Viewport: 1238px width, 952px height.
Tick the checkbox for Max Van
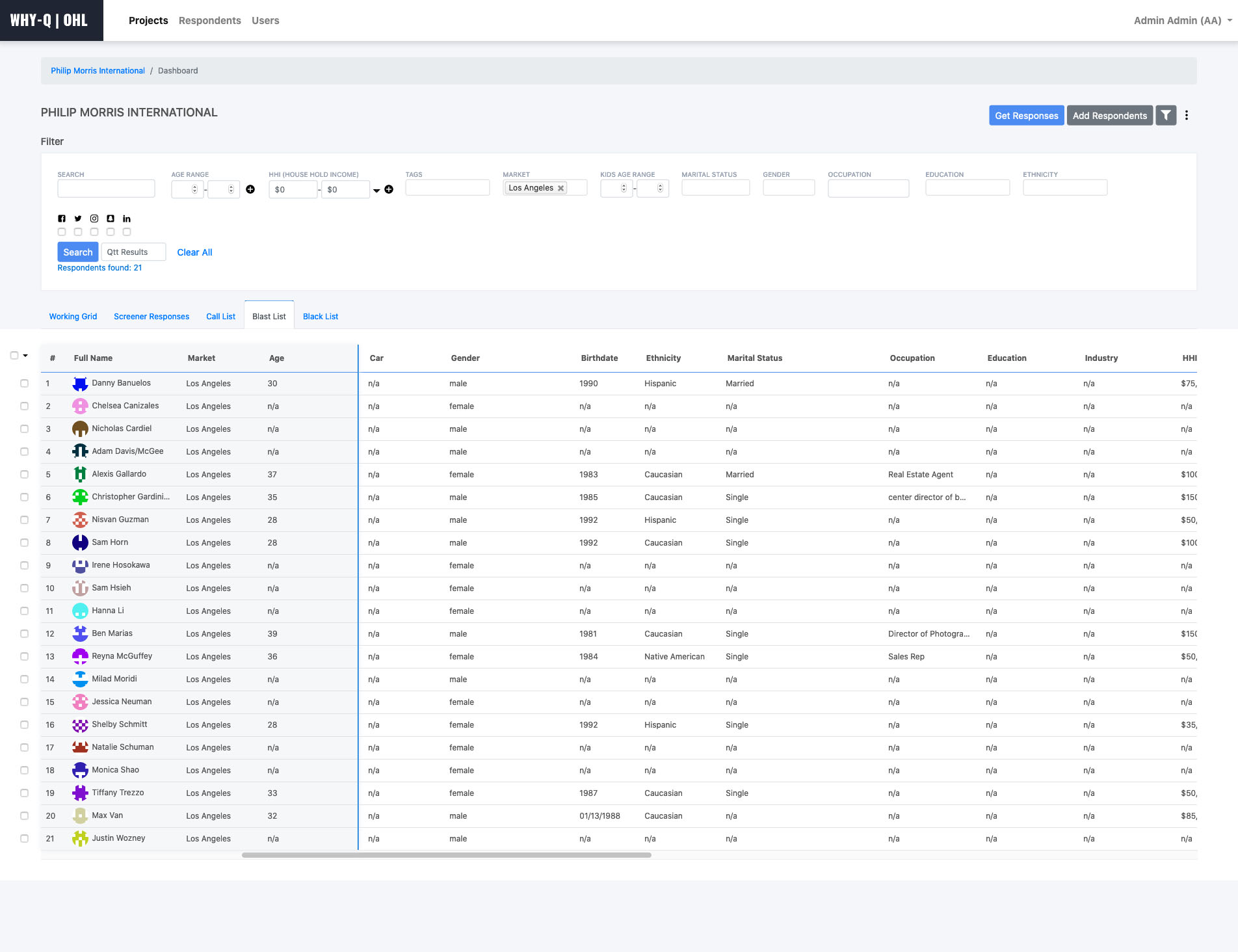click(25, 816)
